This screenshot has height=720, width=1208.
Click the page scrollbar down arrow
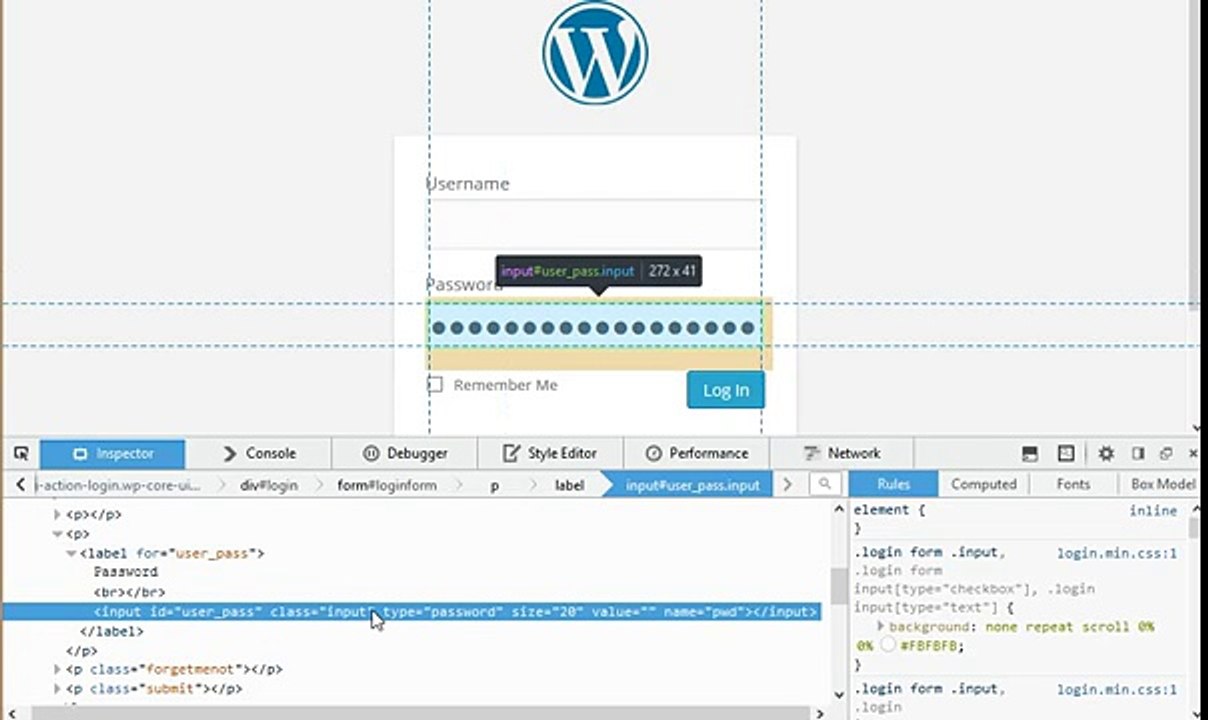pos(1195,427)
